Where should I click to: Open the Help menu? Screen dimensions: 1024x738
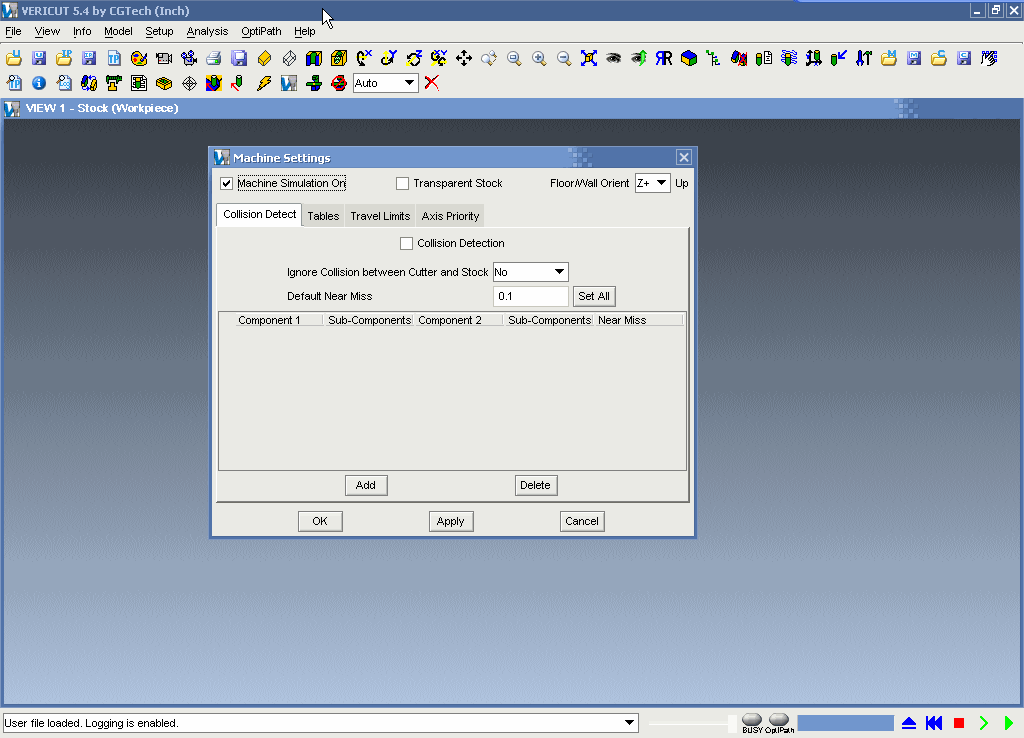[x=304, y=31]
